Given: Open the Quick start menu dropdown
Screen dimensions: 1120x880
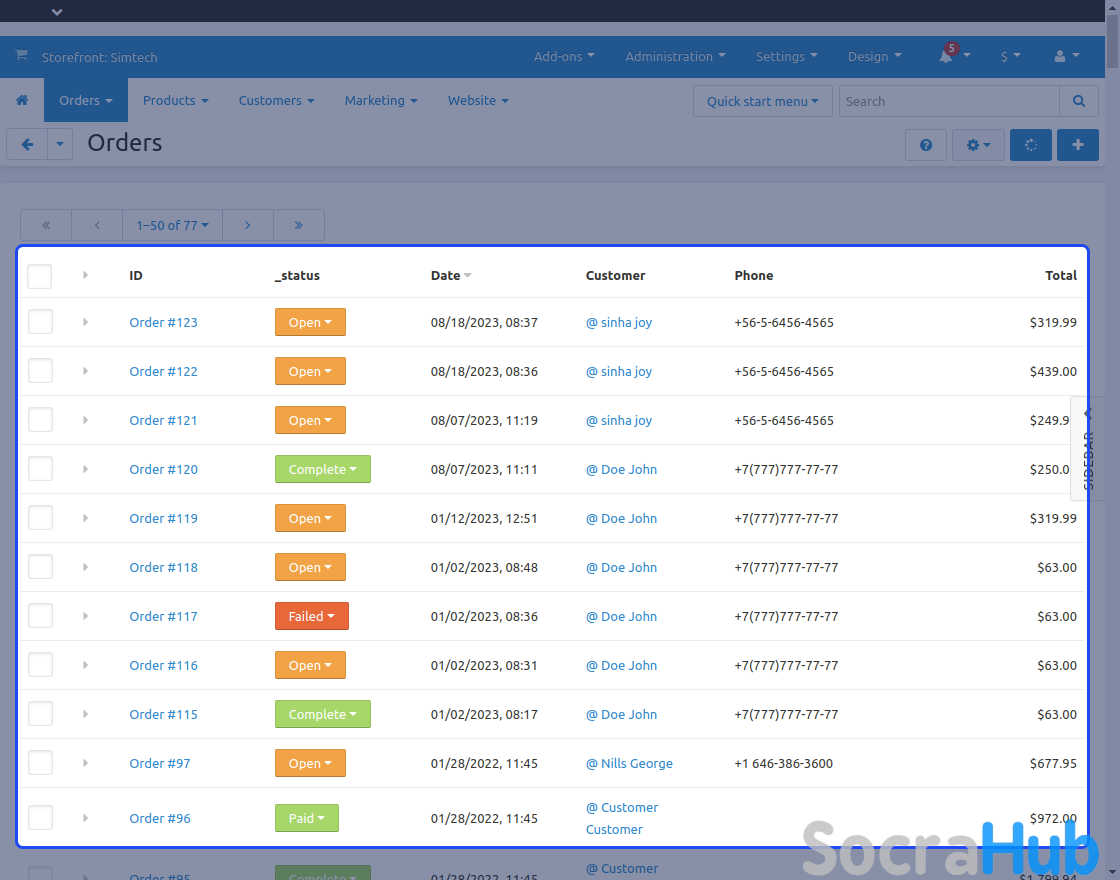Looking at the screenshot, I should (x=762, y=101).
